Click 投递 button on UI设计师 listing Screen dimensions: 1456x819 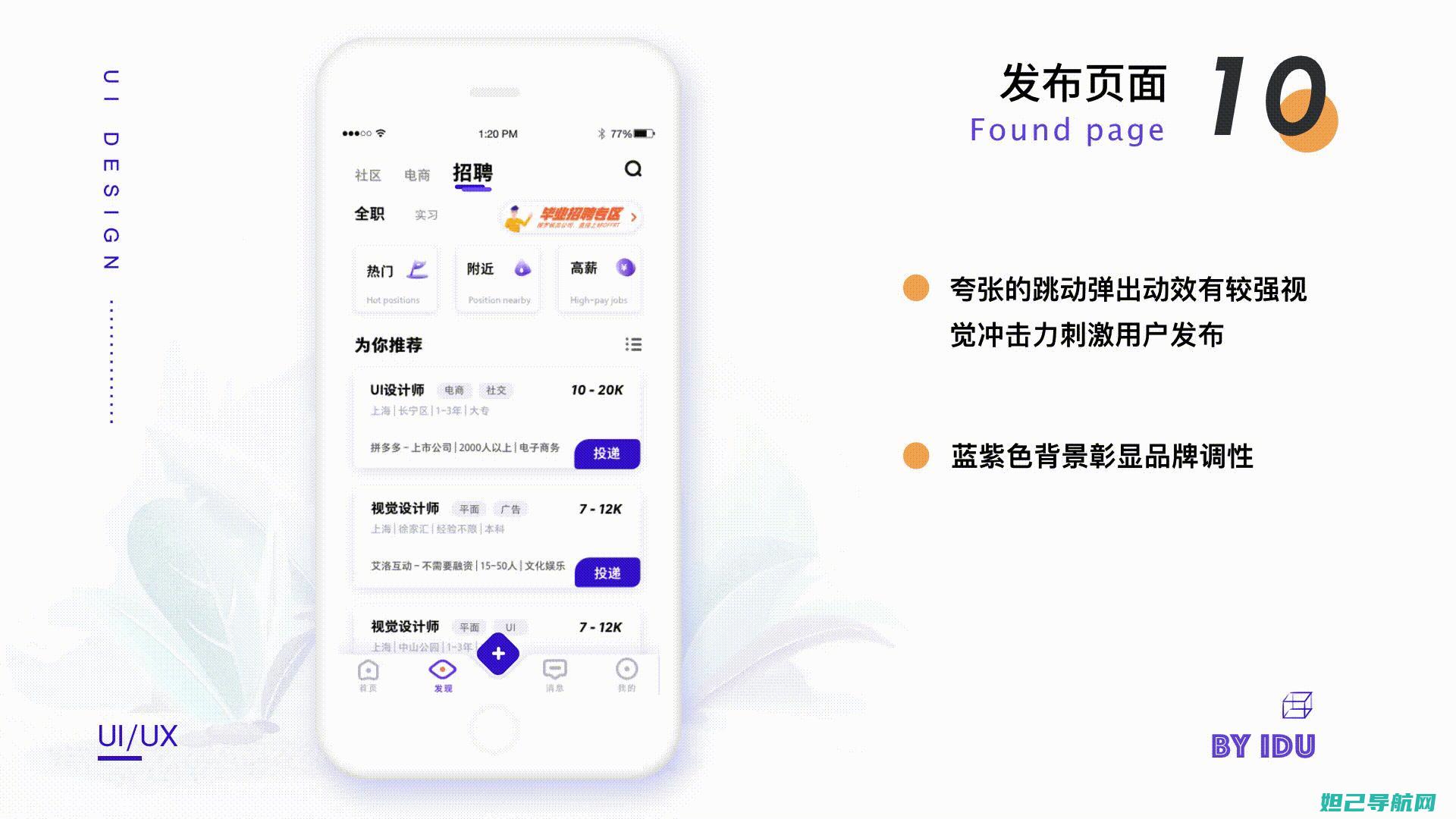[x=608, y=453]
